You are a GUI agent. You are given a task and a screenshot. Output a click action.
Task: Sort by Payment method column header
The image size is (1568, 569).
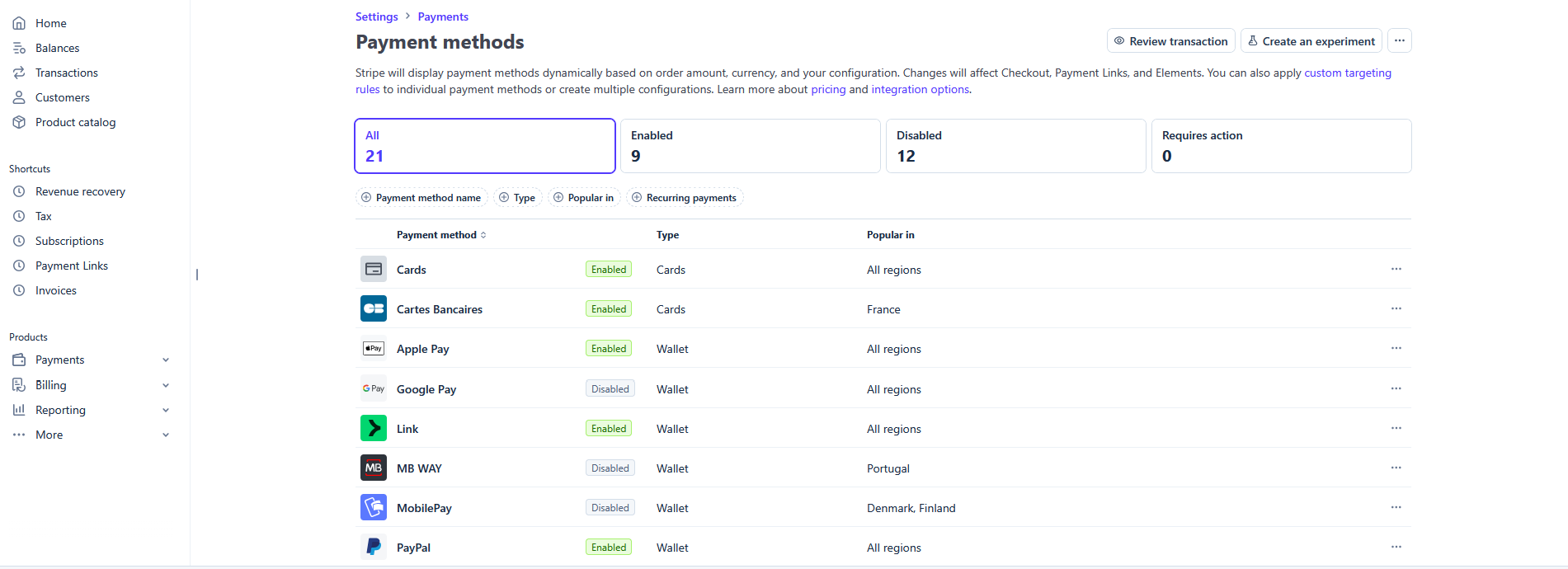point(441,235)
